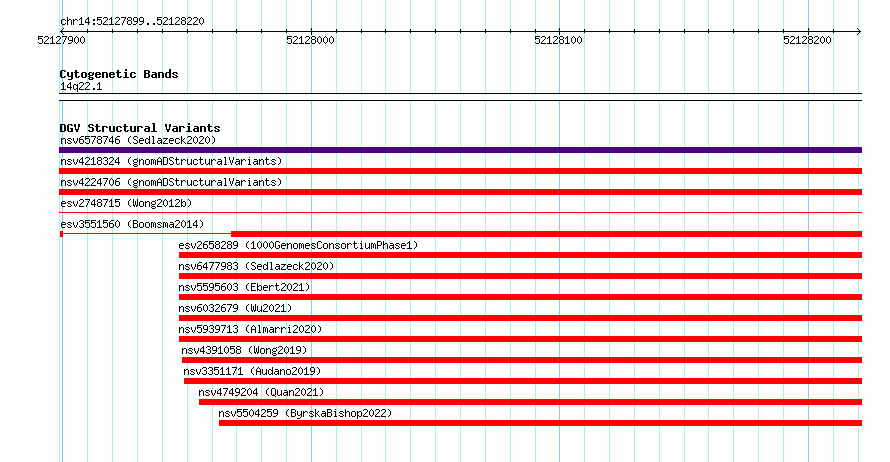The height and width of the screenshot is (462, 890).
Task: Click the 52128000 ruler coordinate
Action: (310, 40)
